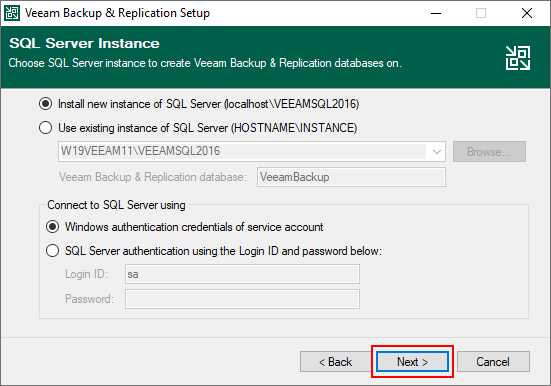Image resolution: width=551 pixels, height=386 pixels.
Task: Click the Veeam logo in the title bar
Action: point(12,13)
